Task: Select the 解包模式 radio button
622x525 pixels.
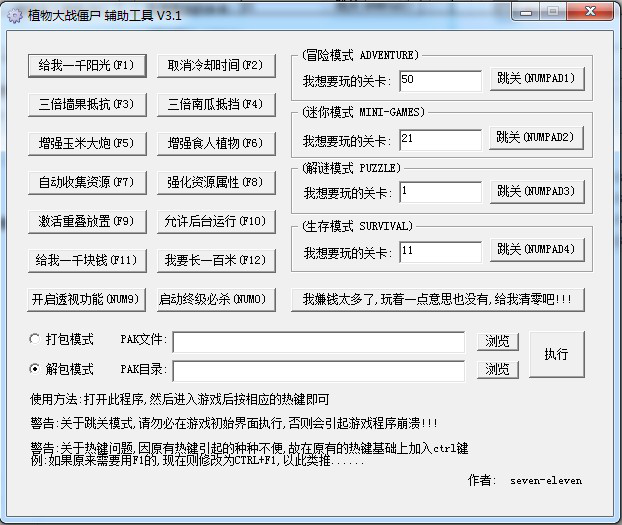Action: click(35, 369)
